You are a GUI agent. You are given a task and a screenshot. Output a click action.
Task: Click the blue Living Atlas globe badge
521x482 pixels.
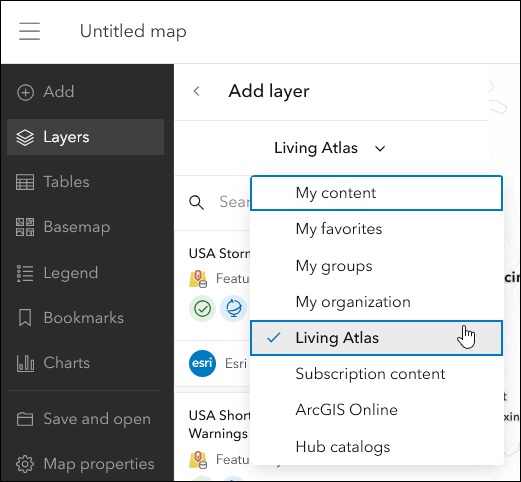pos(234,309)
